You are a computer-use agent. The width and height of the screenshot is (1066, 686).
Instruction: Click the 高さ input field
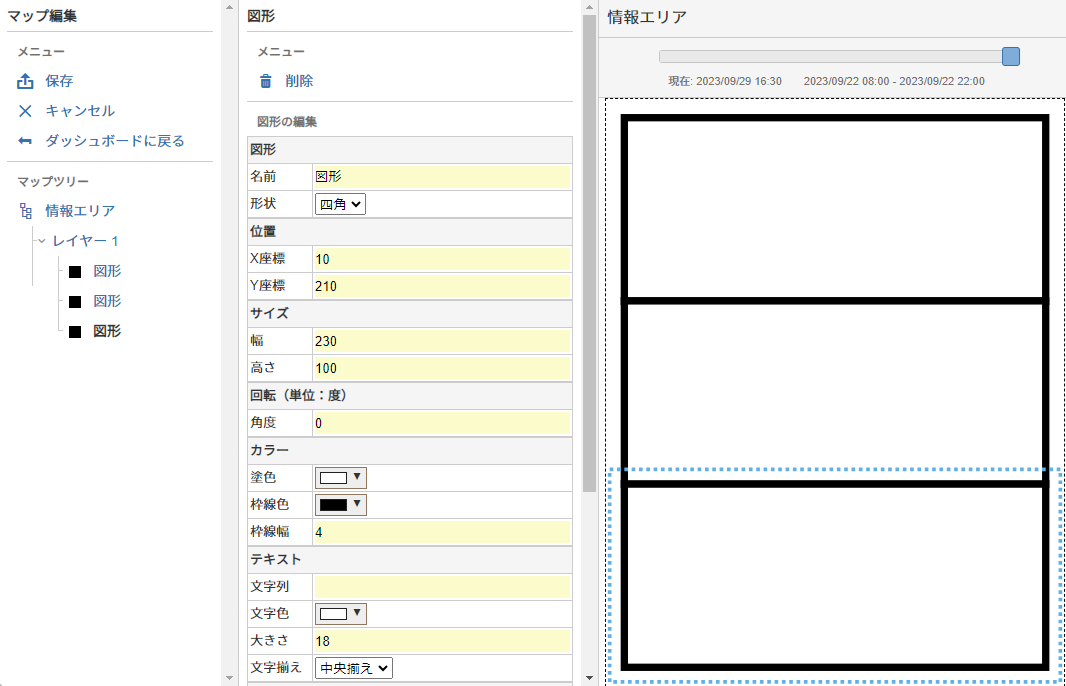(442, 368)
